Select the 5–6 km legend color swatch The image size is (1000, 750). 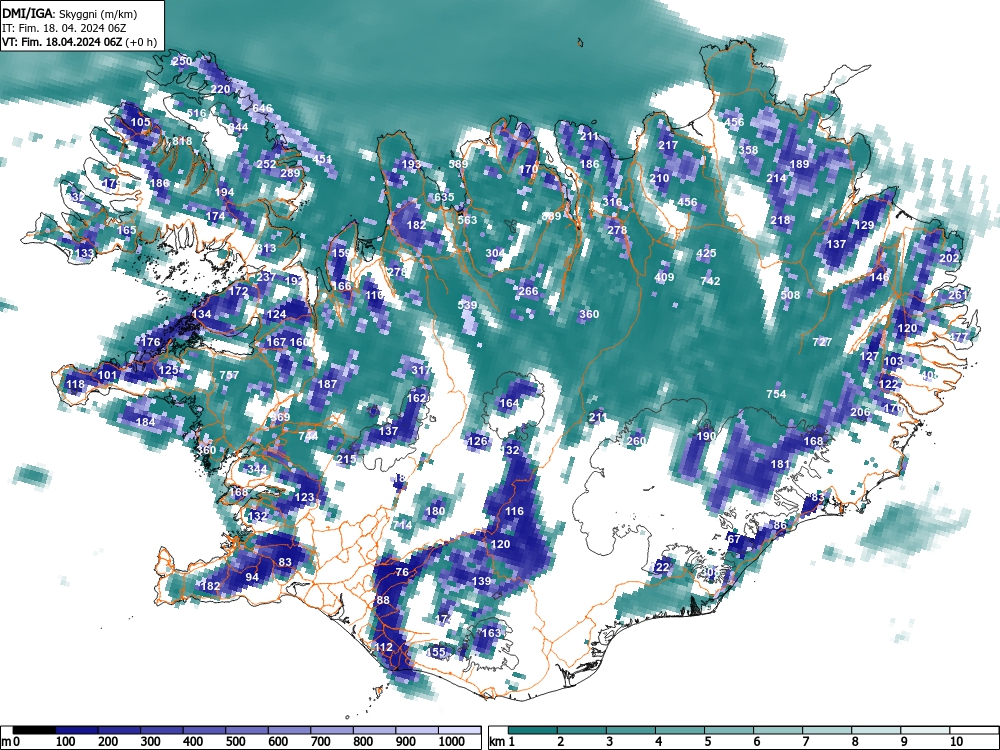click(729, 730)
